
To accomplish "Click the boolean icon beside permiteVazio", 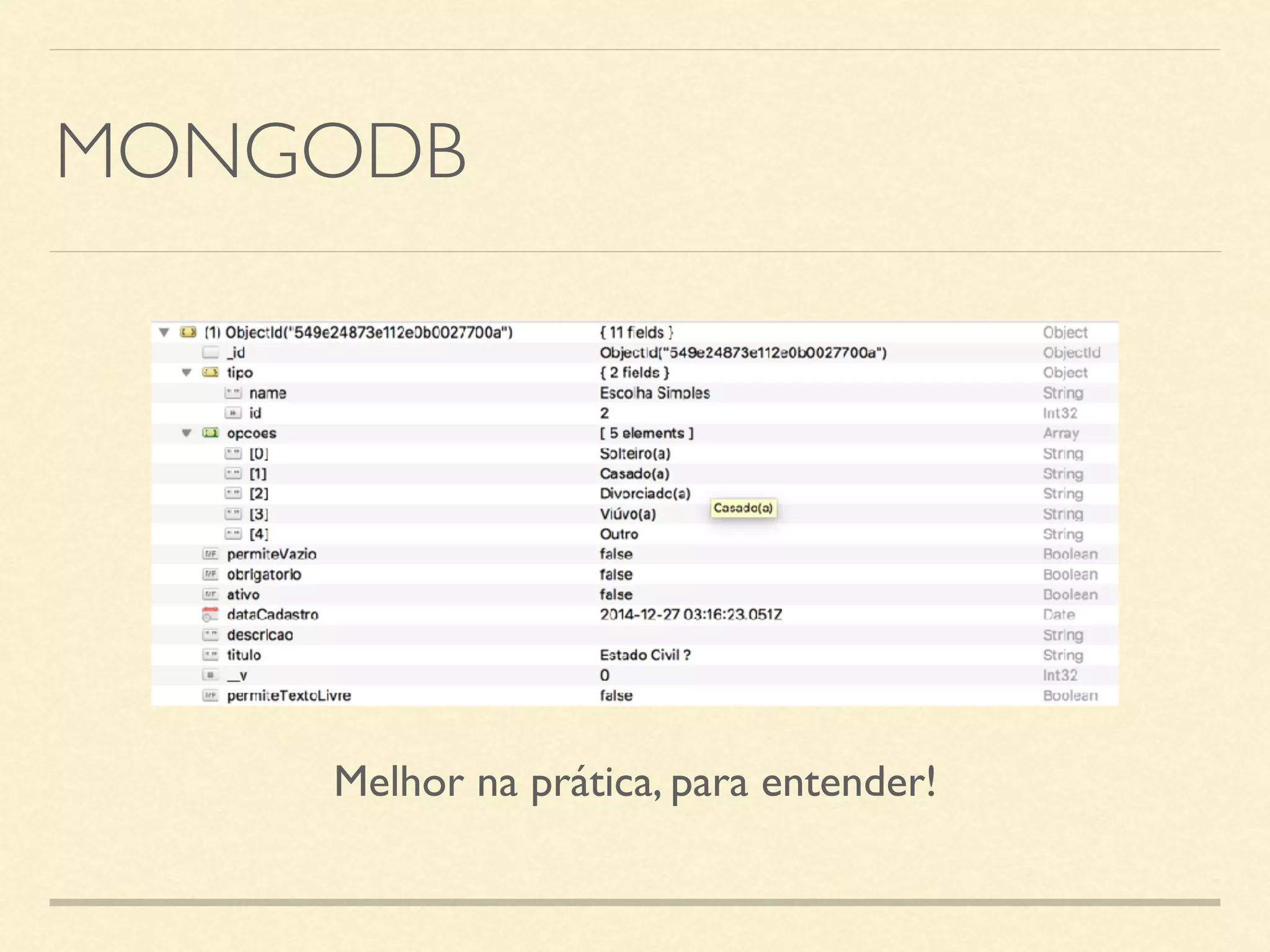I will pyautogui.click(x=211, y=554).
